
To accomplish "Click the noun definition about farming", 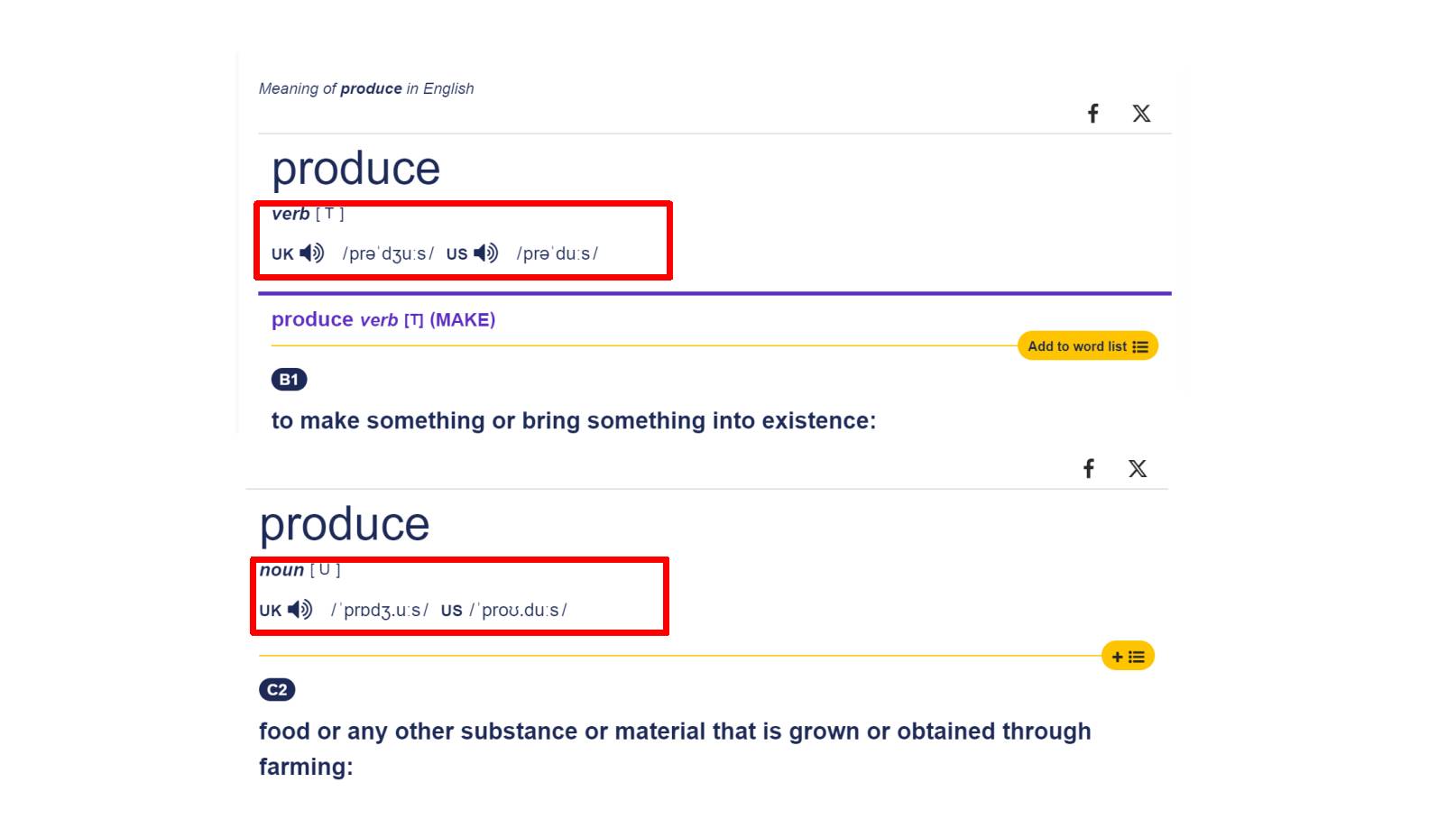I will (674, 732).
